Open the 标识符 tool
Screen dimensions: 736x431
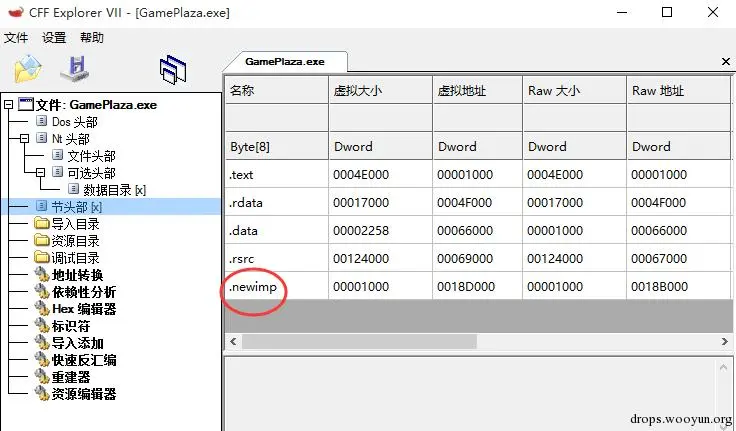tap(70, 326)
